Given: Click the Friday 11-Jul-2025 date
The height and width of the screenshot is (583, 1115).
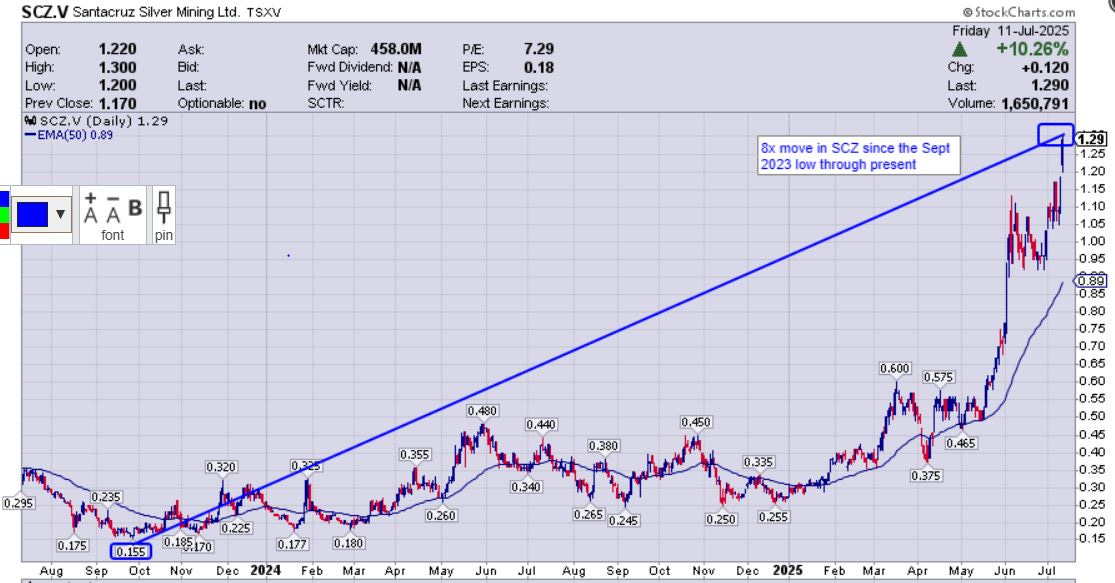Looking at the screenshot, I should 1010,31.
